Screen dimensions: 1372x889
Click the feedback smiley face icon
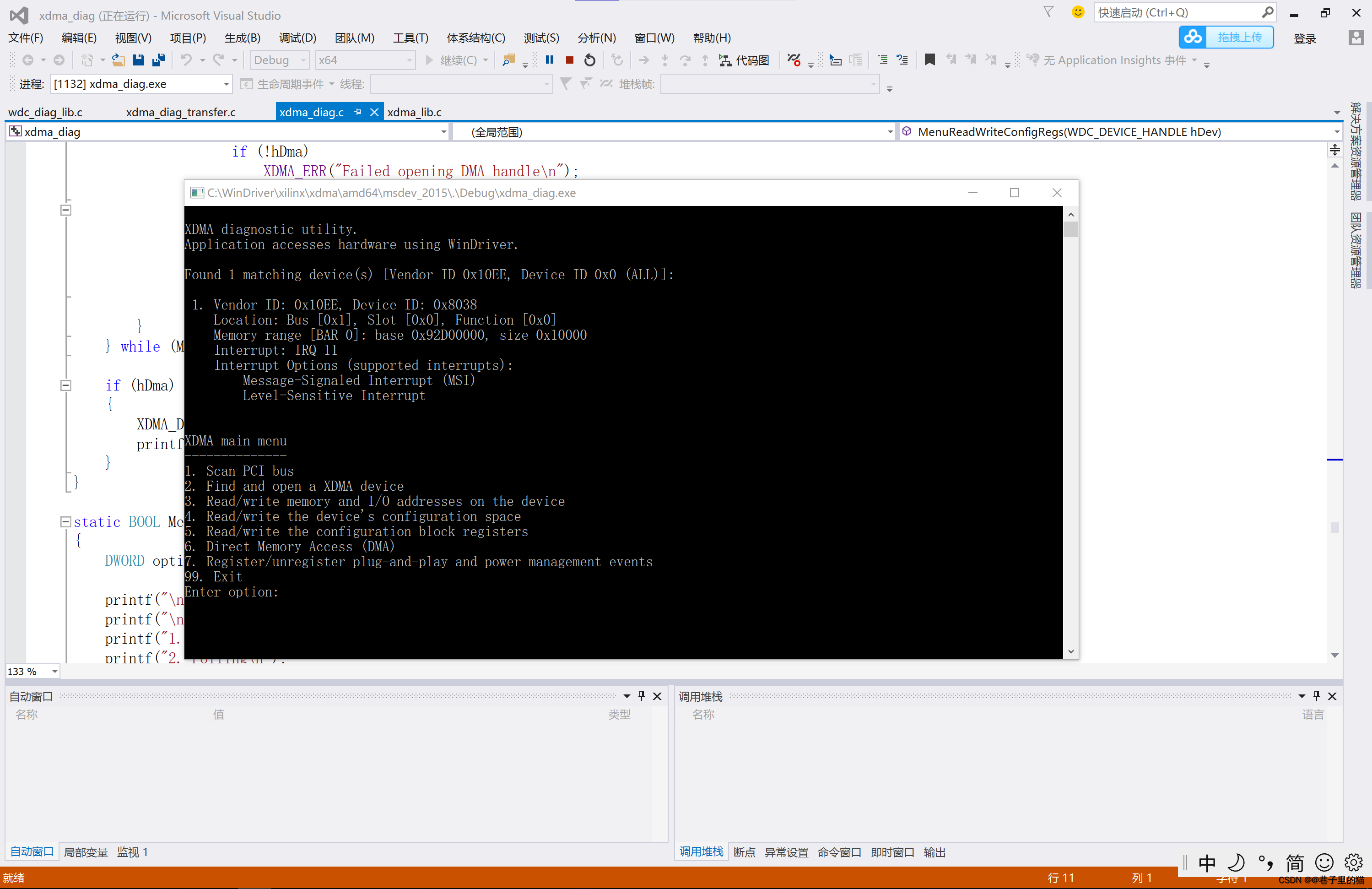(1077, 12)
